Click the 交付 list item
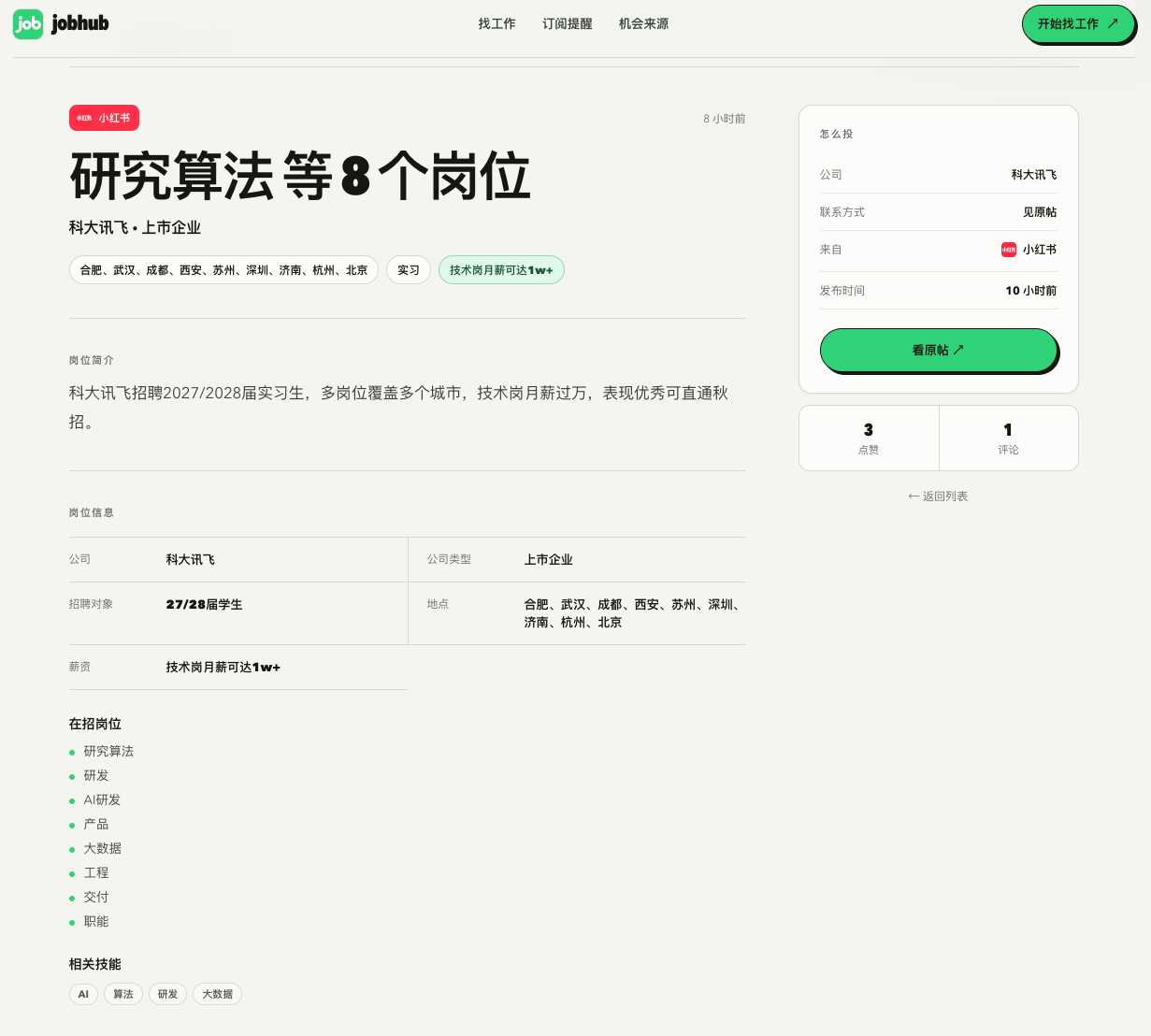Viewport: 1151px width, 1036px height. click(x=96, y=897)
